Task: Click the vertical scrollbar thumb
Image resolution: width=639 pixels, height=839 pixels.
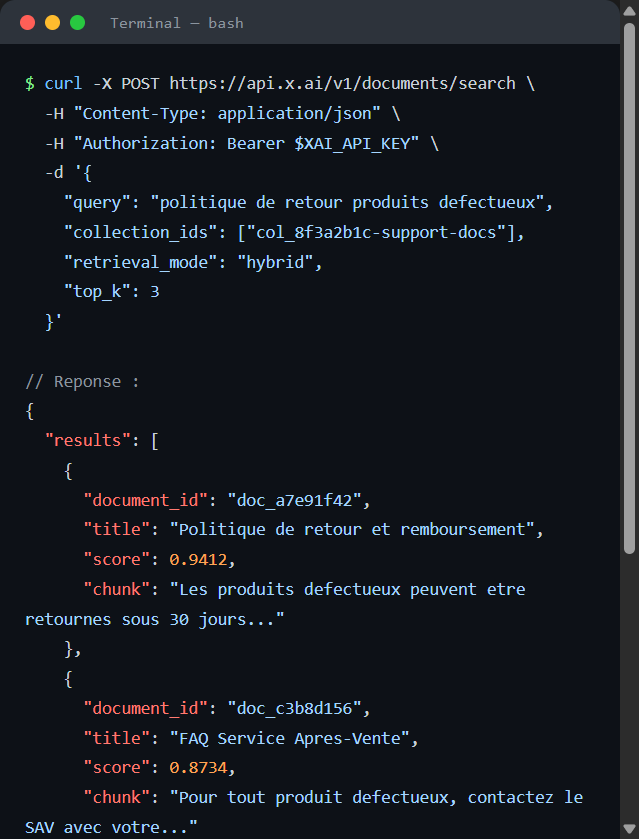Action: point(629,288)
